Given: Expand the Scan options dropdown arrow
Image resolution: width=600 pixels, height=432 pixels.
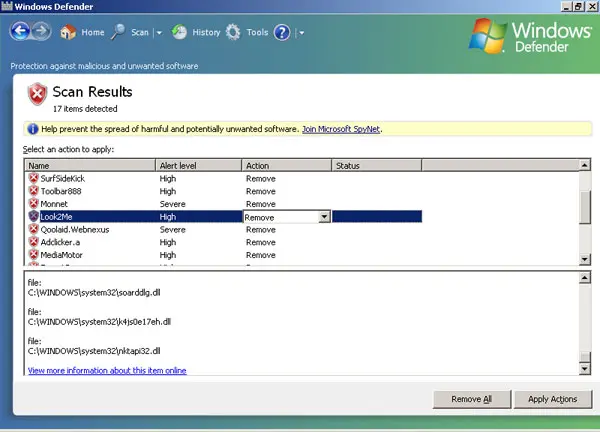Looking at the screenshot, I should [x=159, y=33].
